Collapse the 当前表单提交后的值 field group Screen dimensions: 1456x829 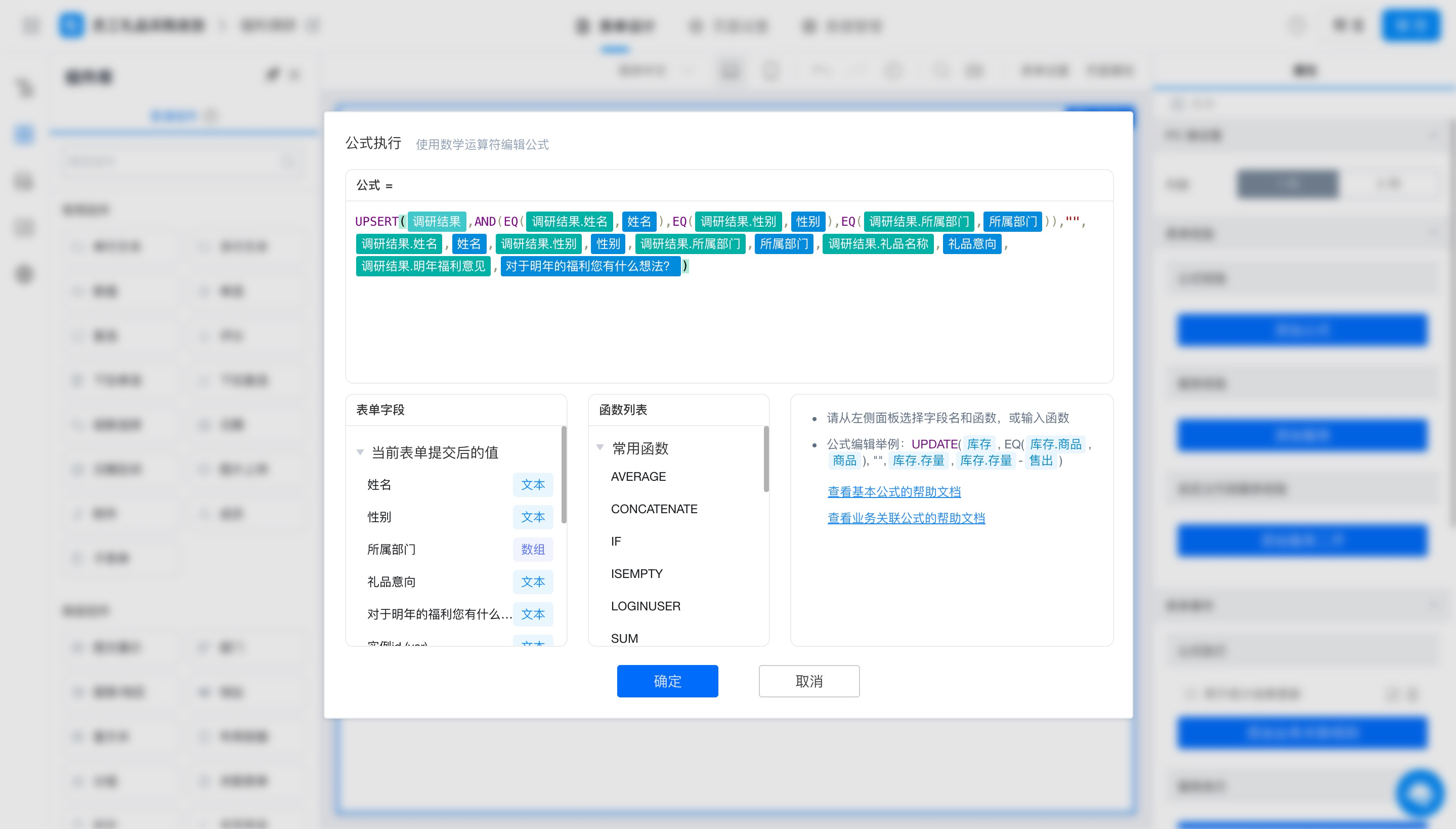point(360,452)
